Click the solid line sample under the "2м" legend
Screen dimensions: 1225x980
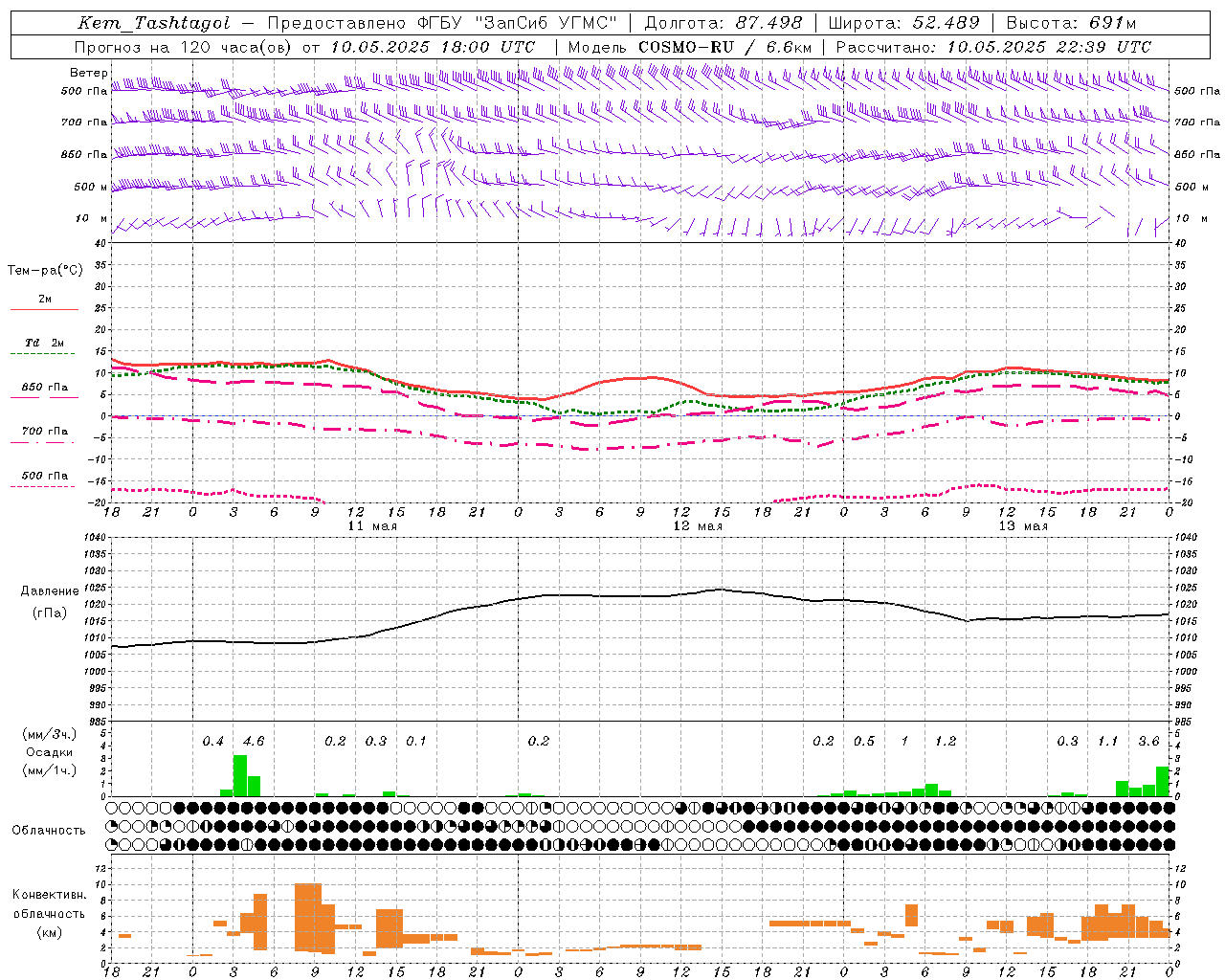[44, 310]
